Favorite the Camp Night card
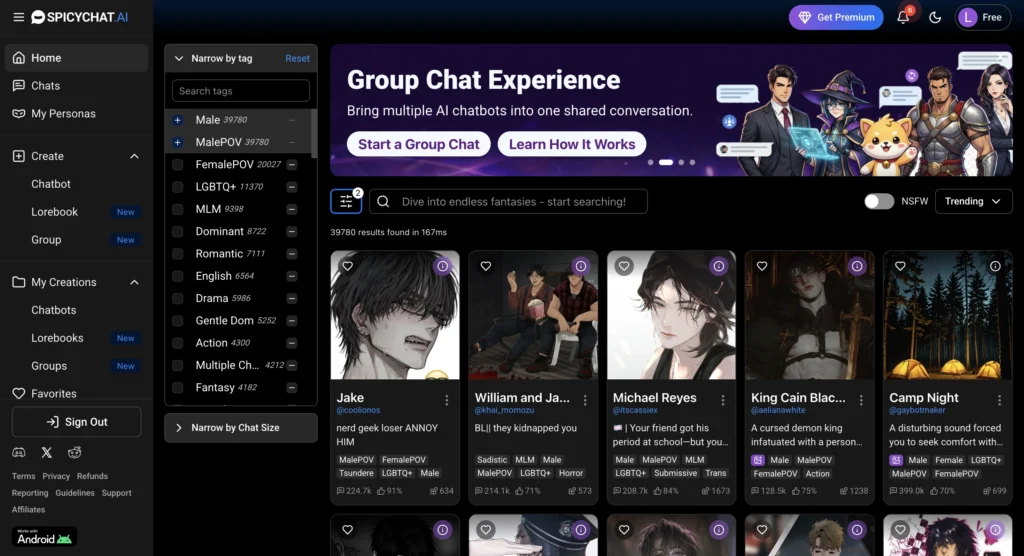 [900, 266]
